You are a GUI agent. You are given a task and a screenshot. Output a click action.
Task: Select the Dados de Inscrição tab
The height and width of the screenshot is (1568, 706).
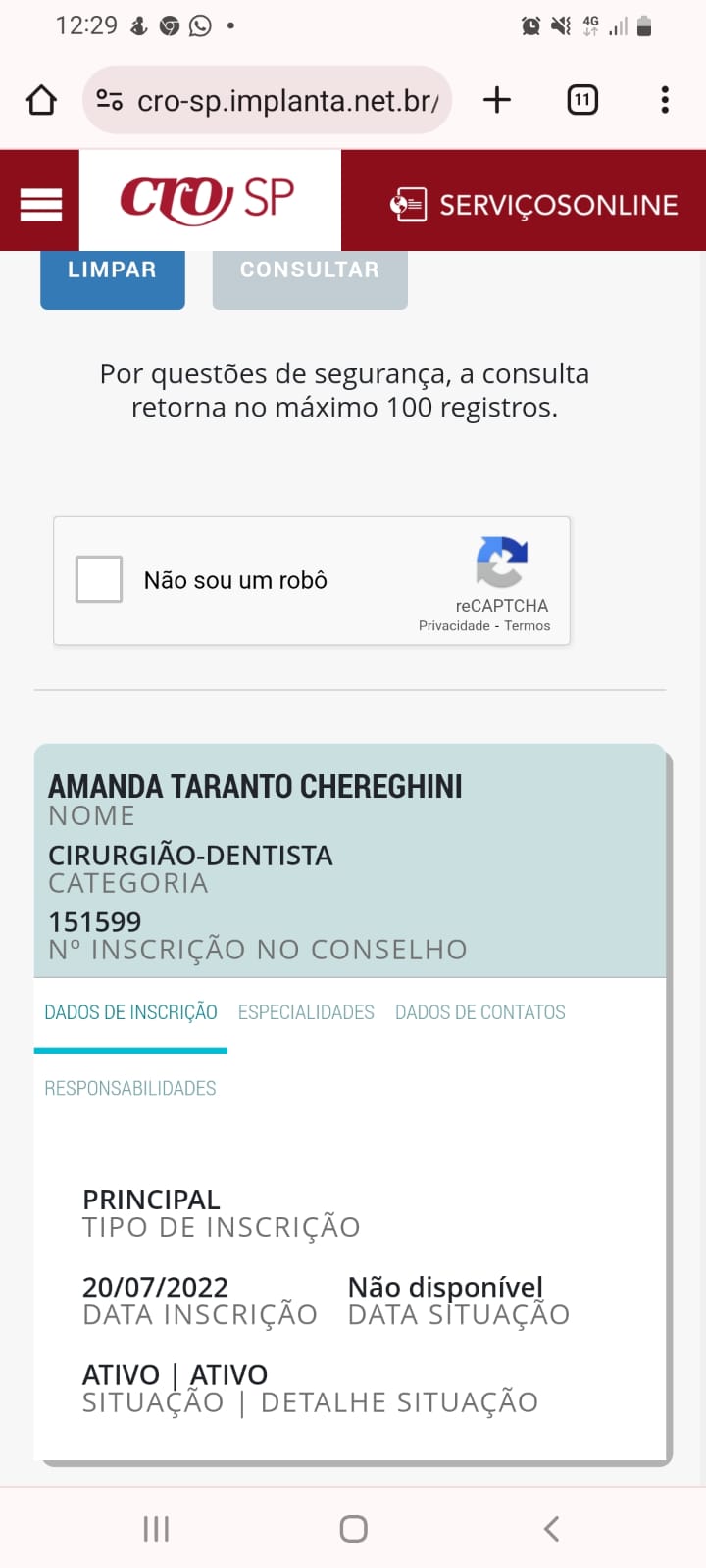tap(130, 1012)
